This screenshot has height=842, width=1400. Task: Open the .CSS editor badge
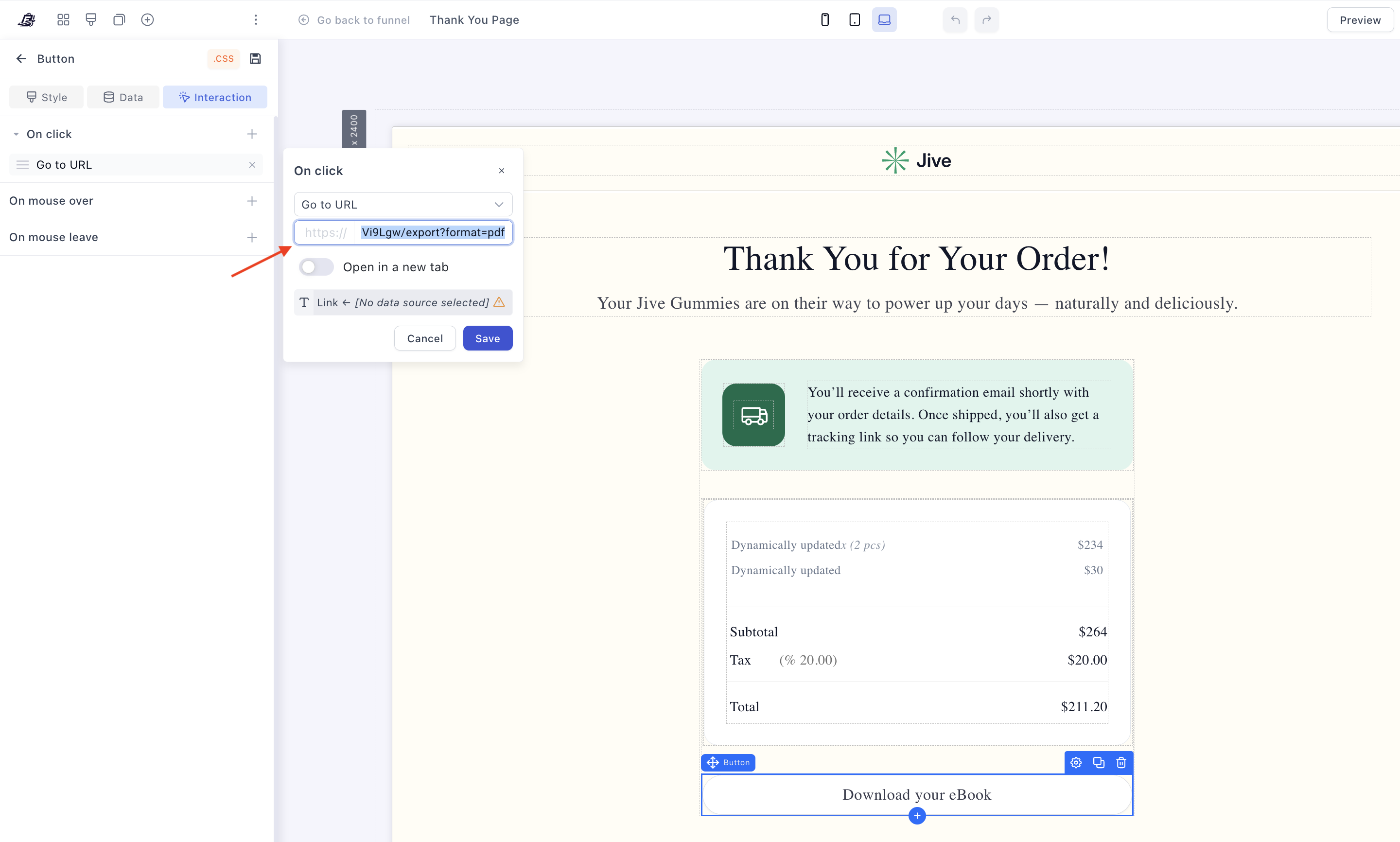click(x=224, y=58)
